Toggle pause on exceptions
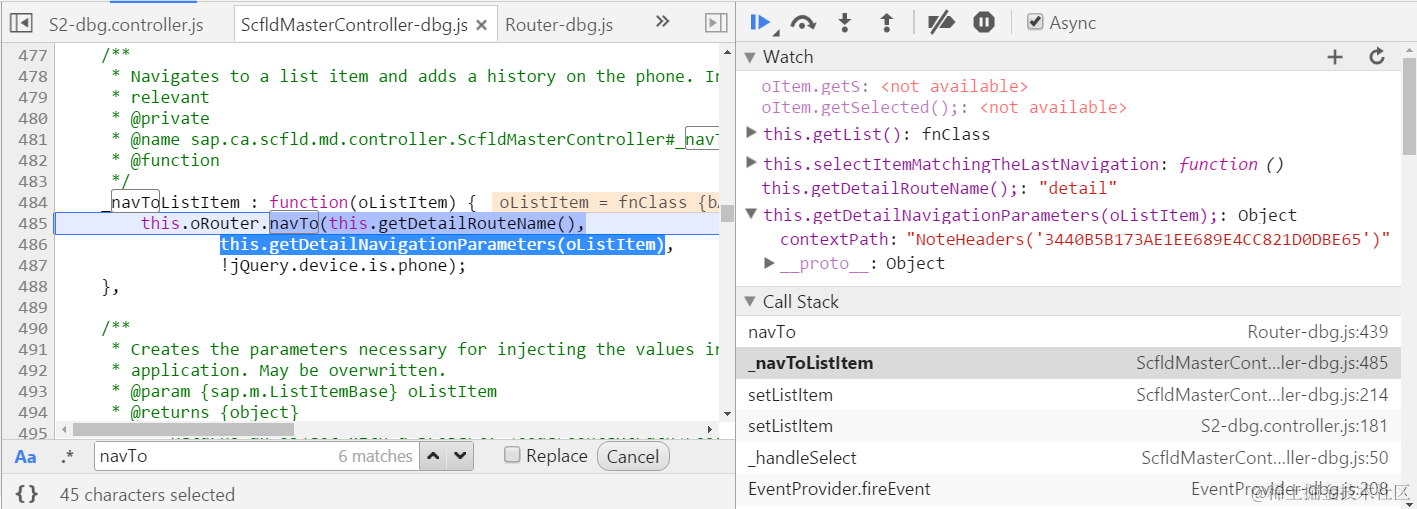Image resolution: width=1417 pixels, height=509 pixels. 984,22
